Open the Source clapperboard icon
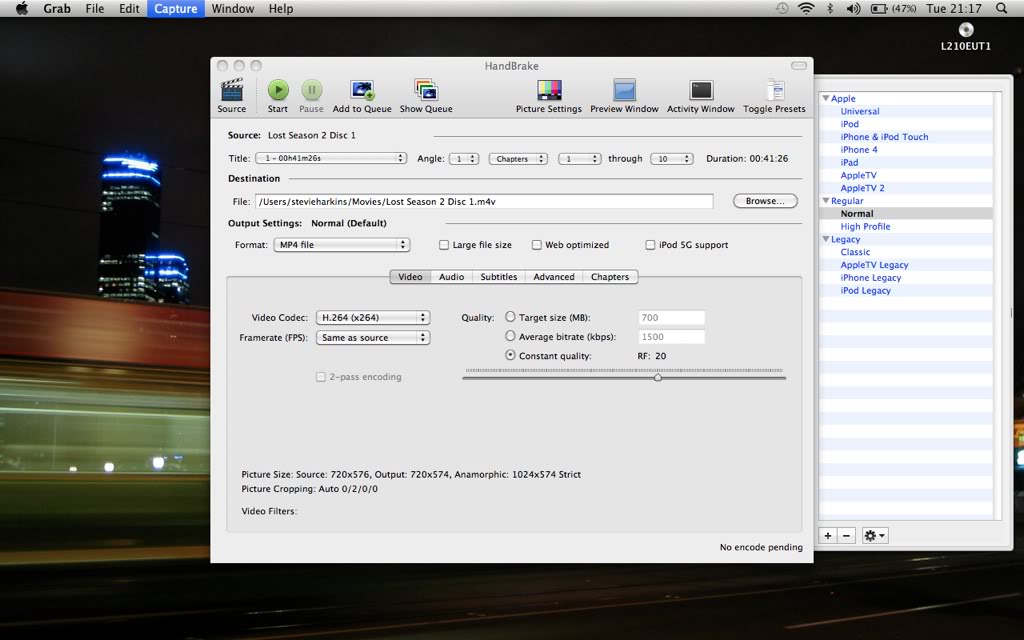 pyautogui.click(x=232, y=90)
